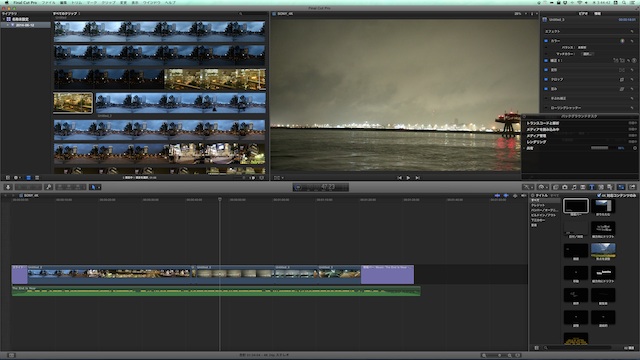Show the Effects browser
This screenshot has width=640, height=360.
pos(556,187)
